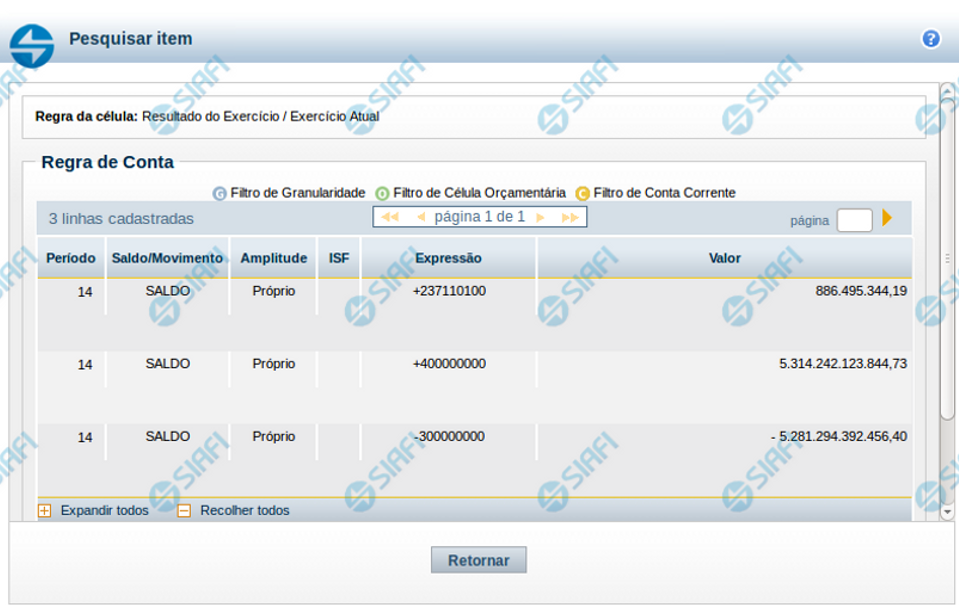
Task: Select the row with expression -300000000
Action: 449,437
